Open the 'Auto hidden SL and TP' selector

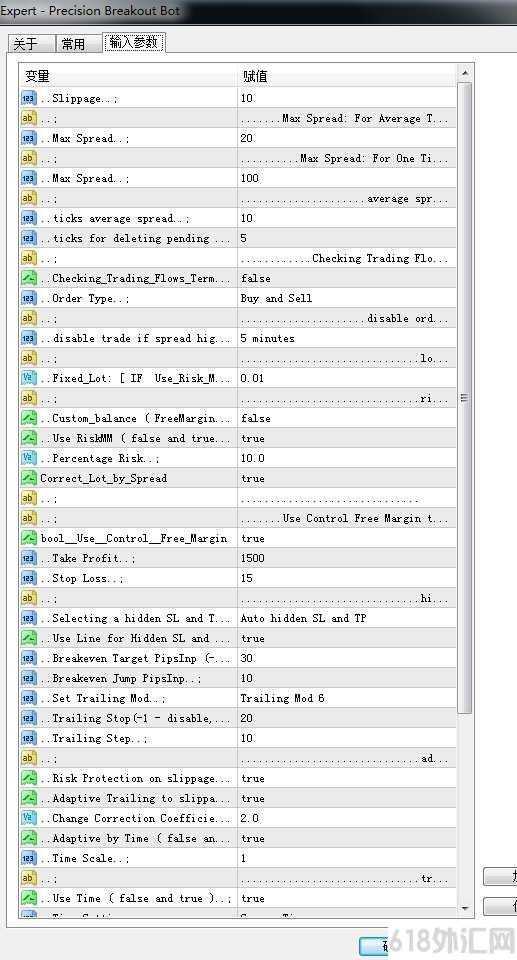click(347, 618)
